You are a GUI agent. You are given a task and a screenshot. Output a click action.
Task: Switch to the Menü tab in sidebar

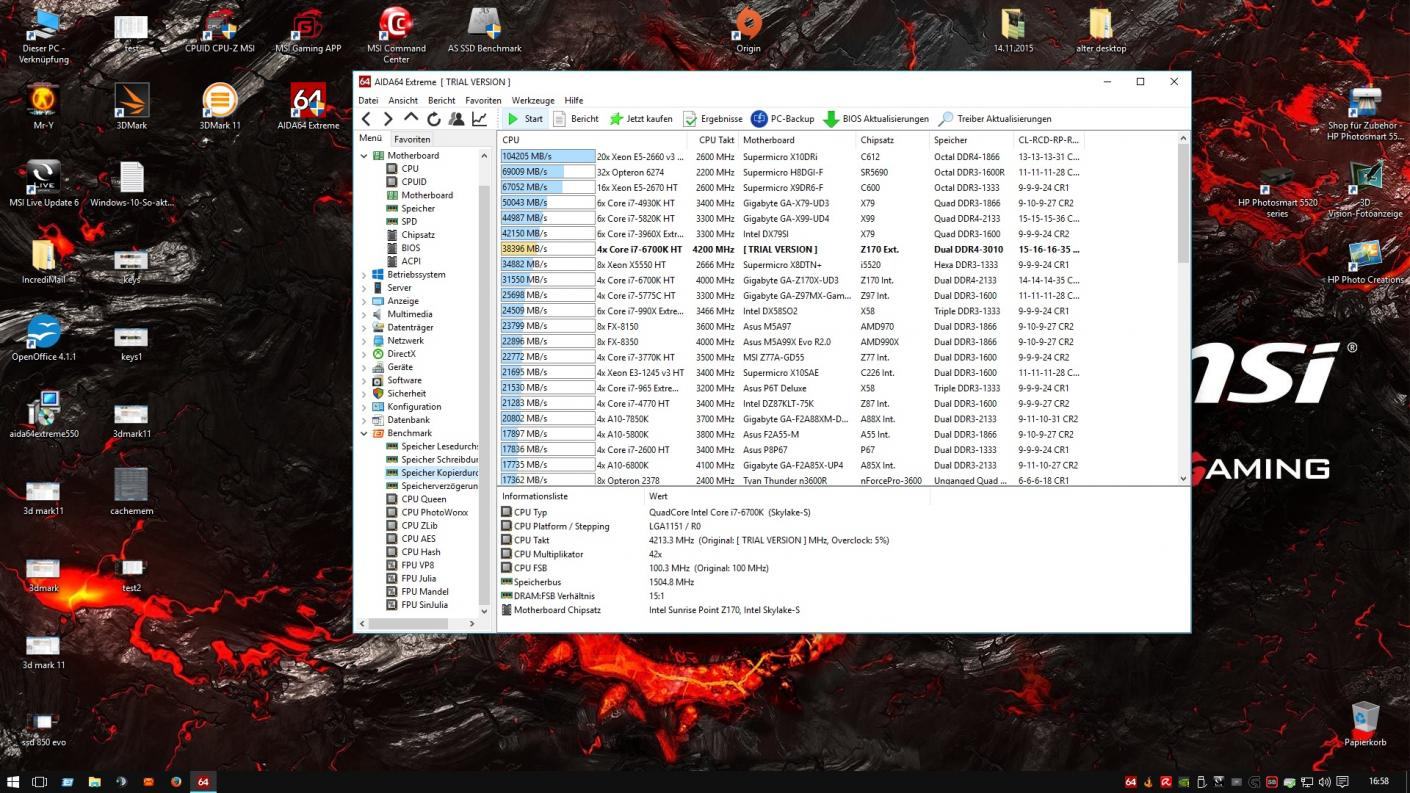pos(370,139)
